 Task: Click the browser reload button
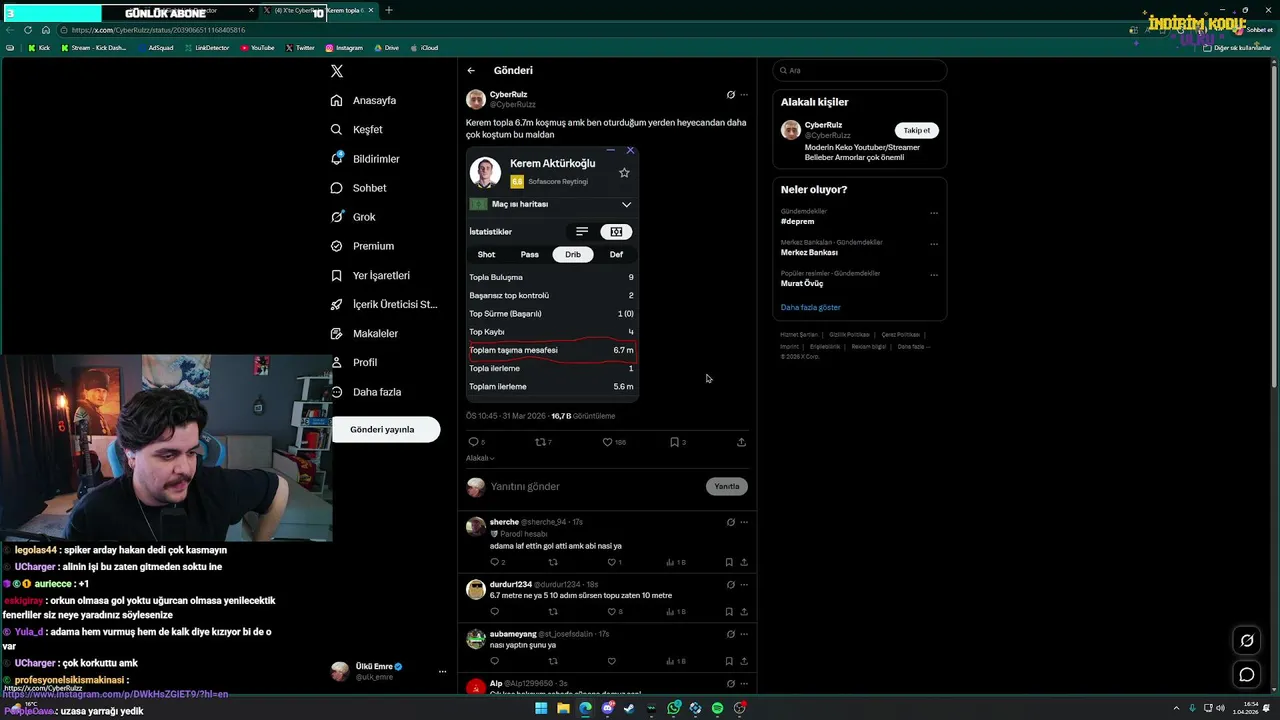28,30
